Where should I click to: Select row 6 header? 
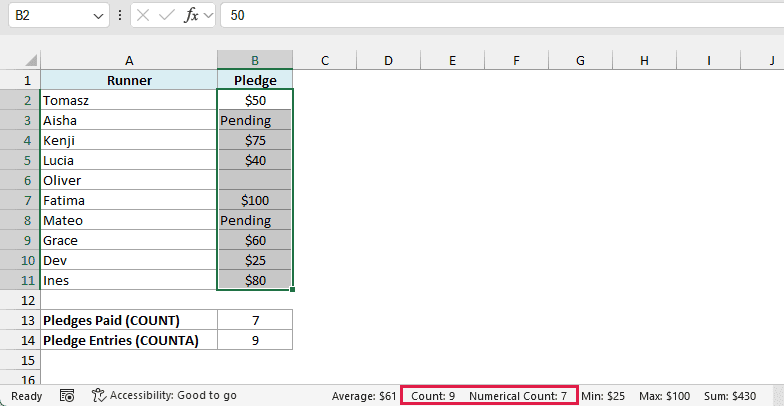pos(20,180)
